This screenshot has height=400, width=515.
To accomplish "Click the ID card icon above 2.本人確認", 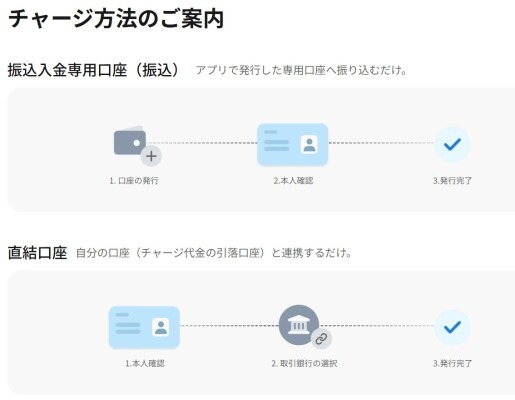I will (292, 145).
